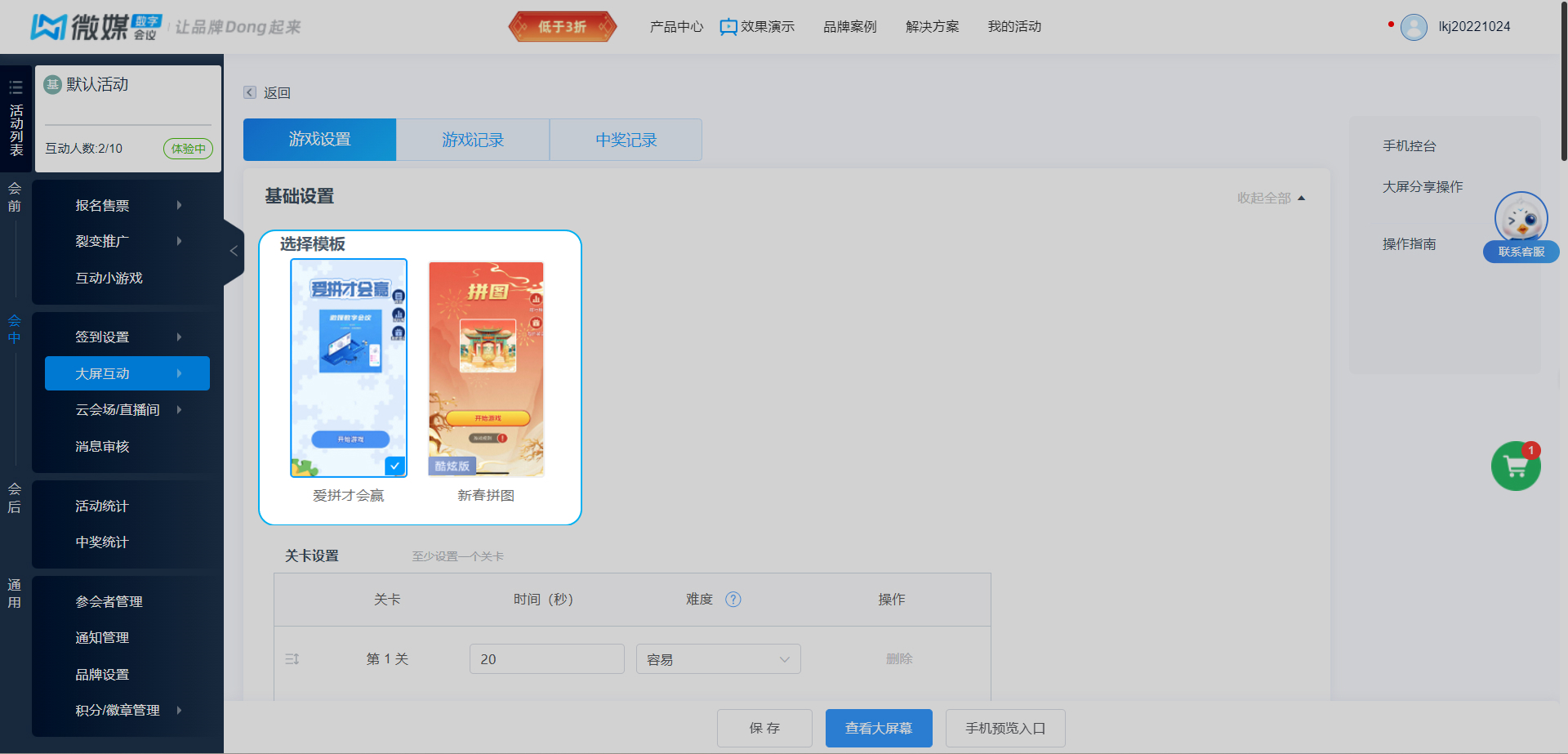The width and height of the screenshot is (1568, 754).
Task: Open the 大屏分享操作 link
Action: [1423, 187]
